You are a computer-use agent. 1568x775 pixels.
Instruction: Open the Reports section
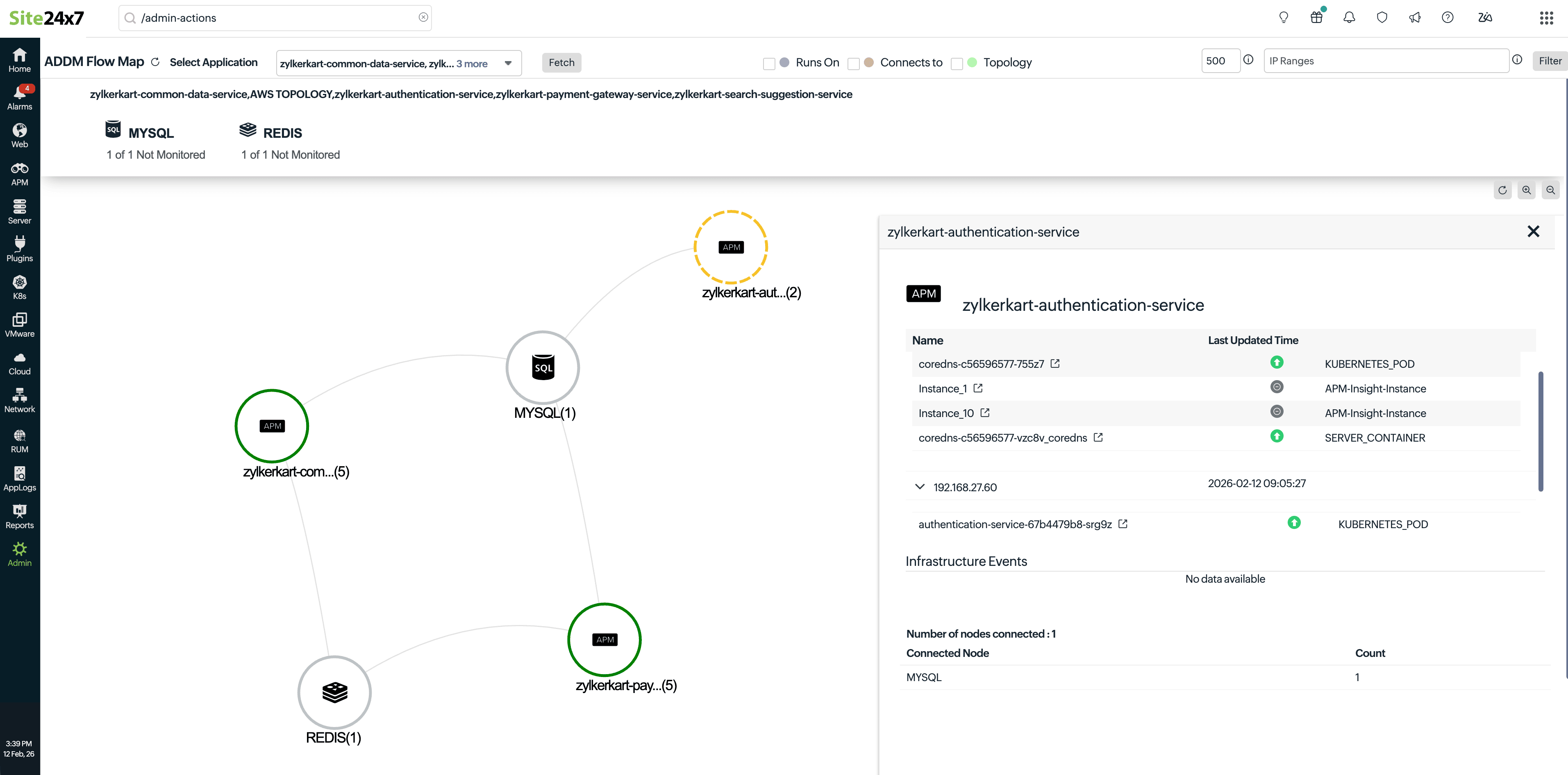click(x=20, y=515)
